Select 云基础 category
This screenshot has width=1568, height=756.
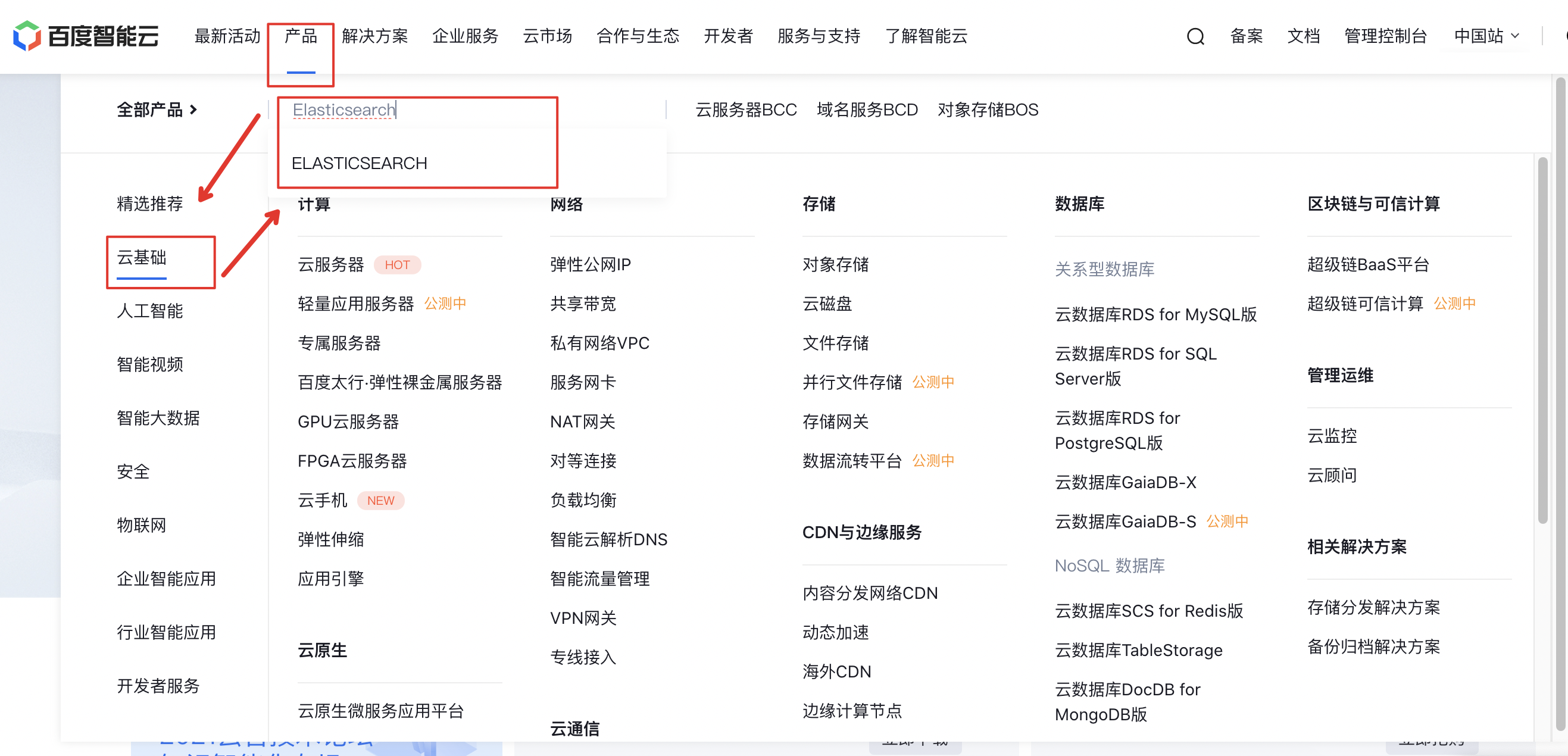pos(141,257)
